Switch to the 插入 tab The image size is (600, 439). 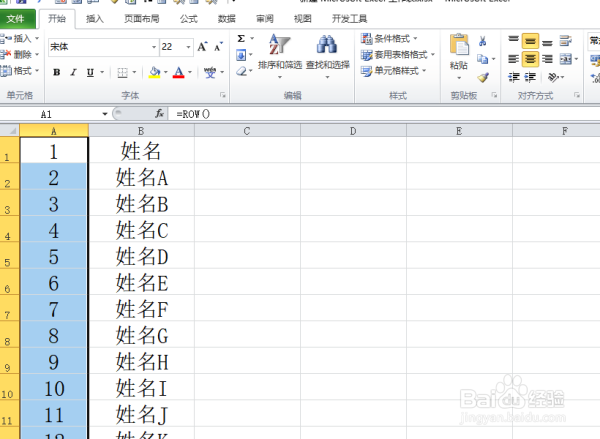tap(95, 19)
